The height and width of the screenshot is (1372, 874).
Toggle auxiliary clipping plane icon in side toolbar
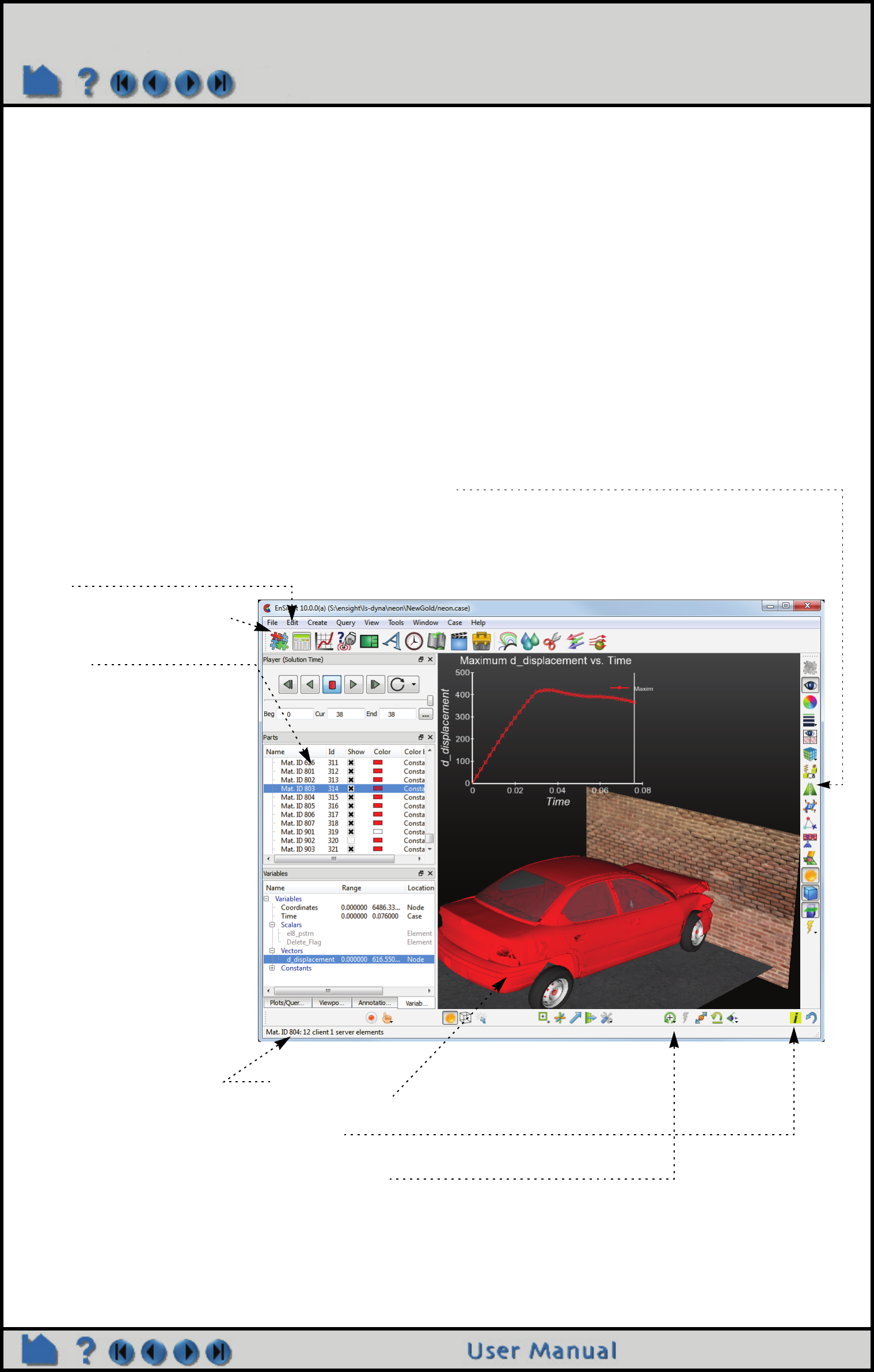point(810,910)
